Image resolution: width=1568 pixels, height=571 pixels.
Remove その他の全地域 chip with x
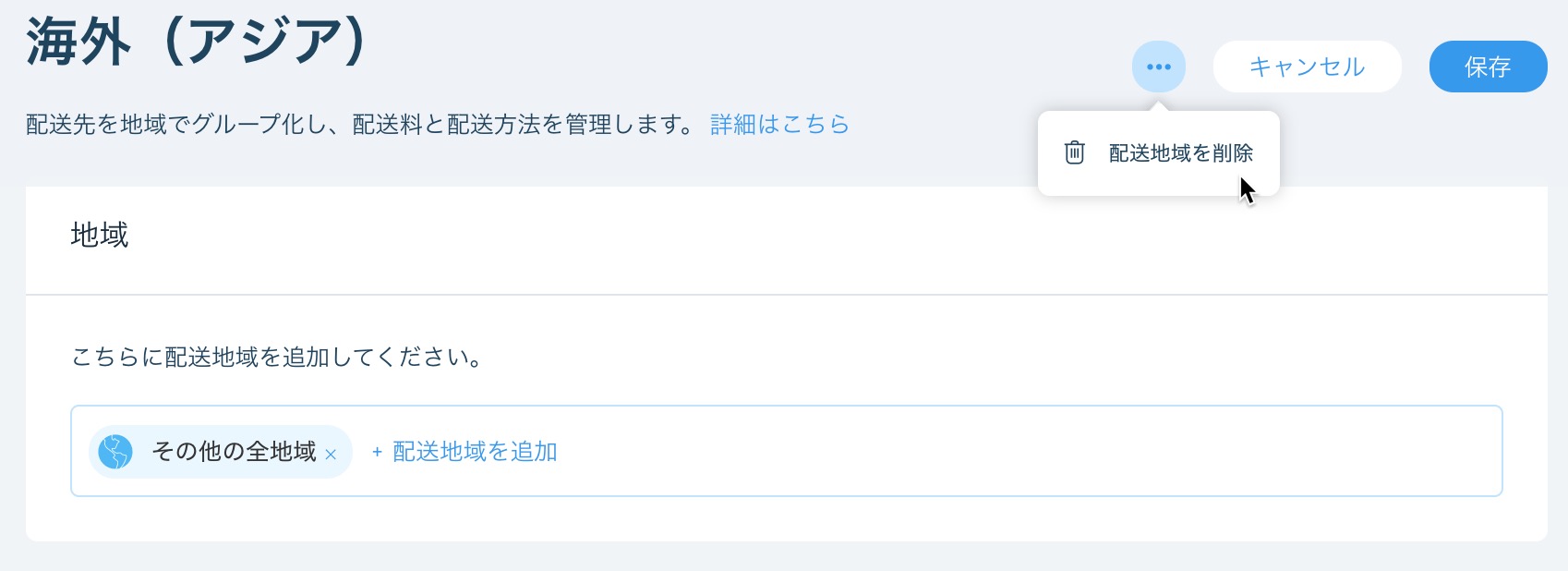point(331,455)
